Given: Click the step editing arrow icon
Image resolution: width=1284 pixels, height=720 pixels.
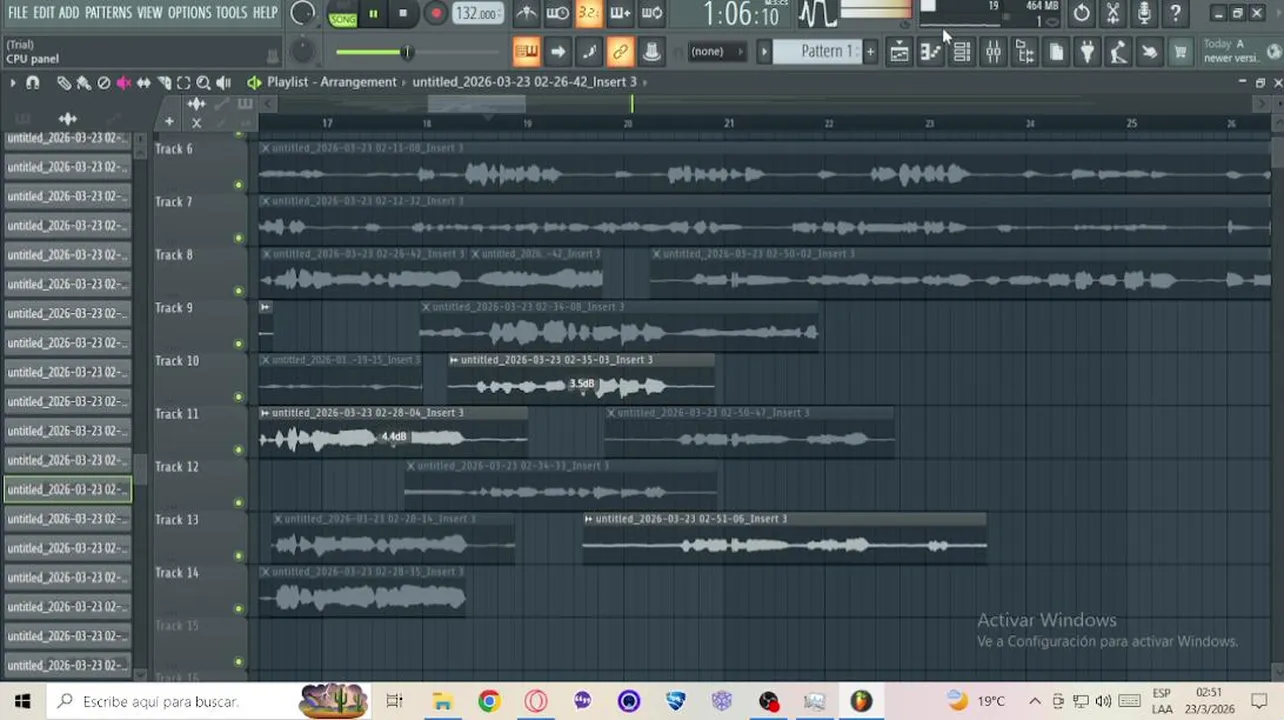Looking at the screenshot, I should tap(558, 51).
